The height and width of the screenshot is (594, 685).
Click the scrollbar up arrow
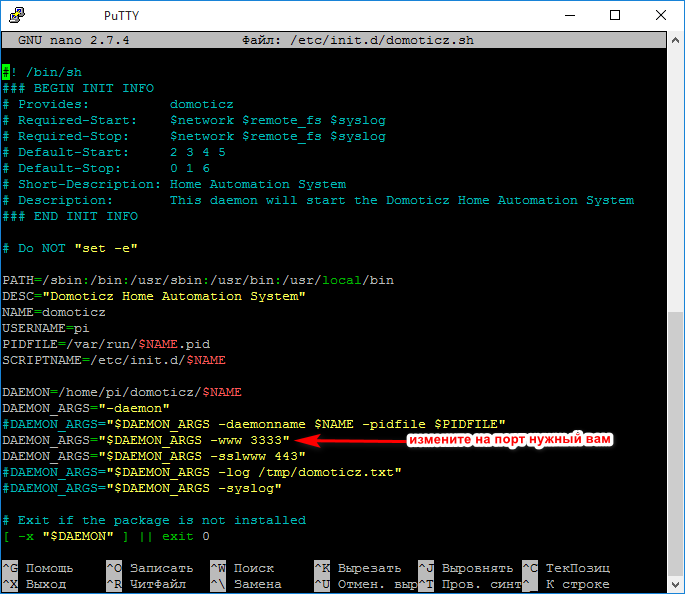coord(675,40)
